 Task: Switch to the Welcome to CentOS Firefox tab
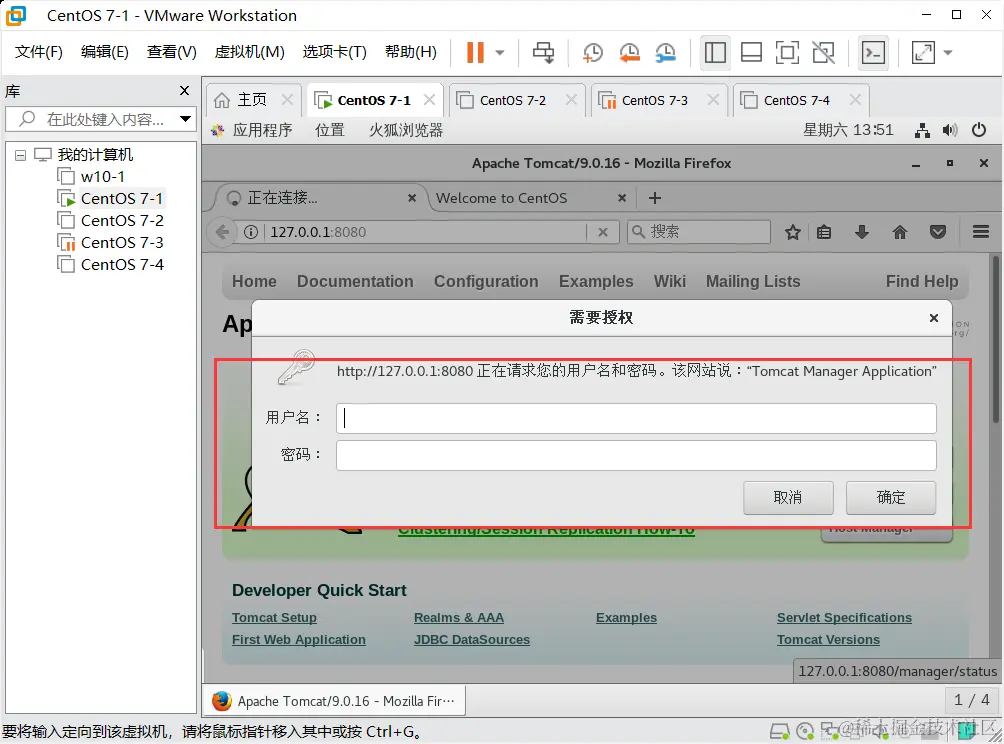point(501,198)
